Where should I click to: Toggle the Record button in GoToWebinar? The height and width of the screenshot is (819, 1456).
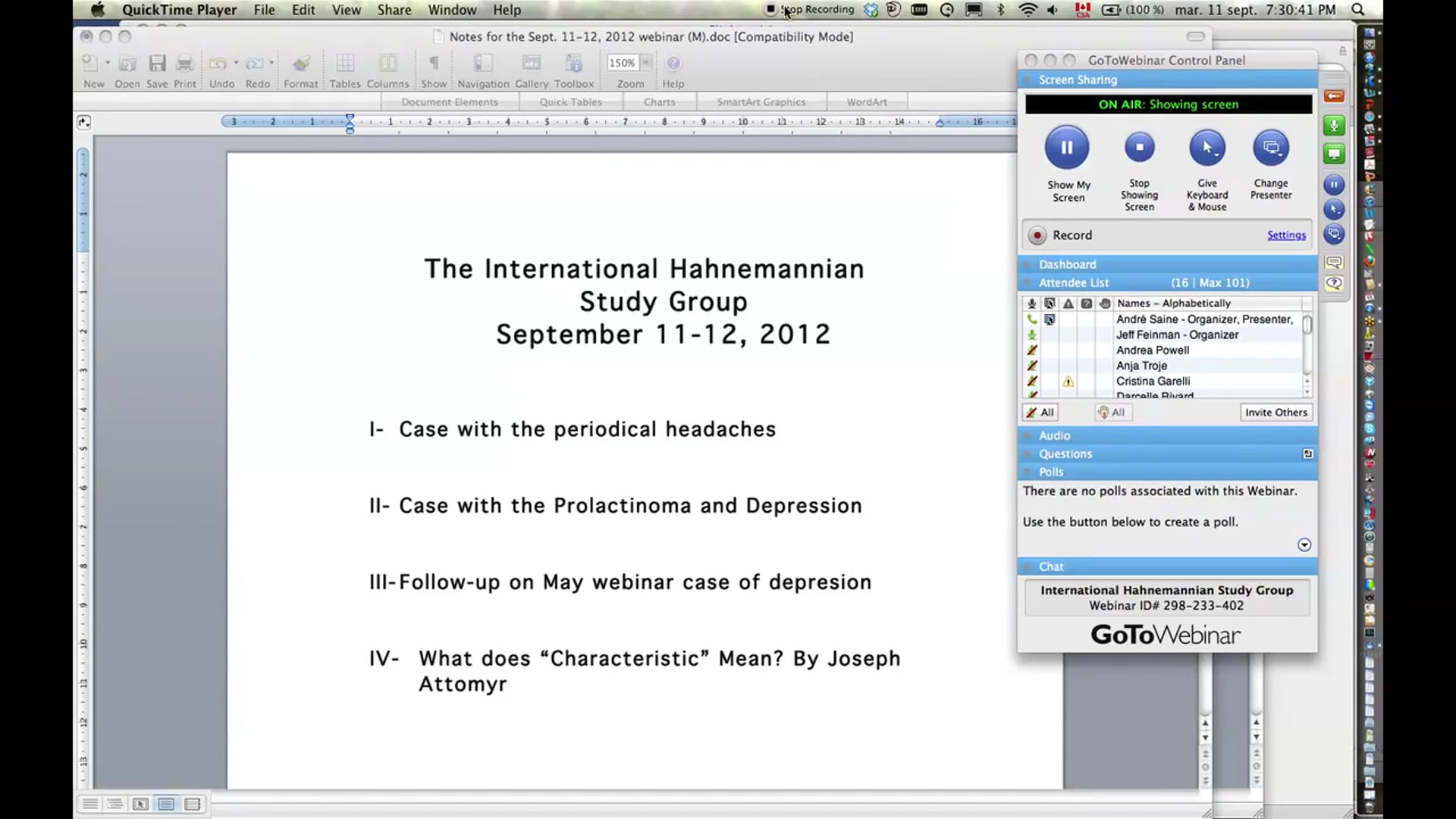point(1037,235)
